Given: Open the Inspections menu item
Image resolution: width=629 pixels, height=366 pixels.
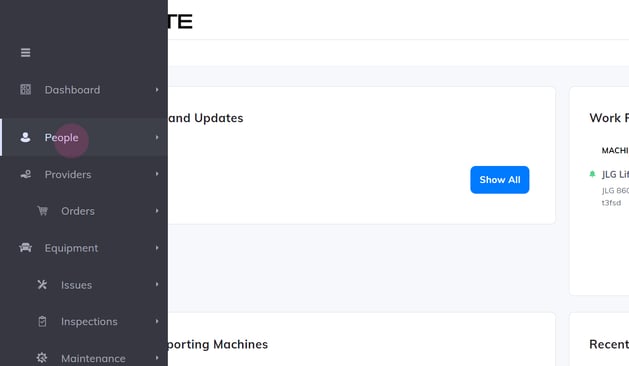Looking at the screenshot, I should pyautogui.click(x=84, y=321).
